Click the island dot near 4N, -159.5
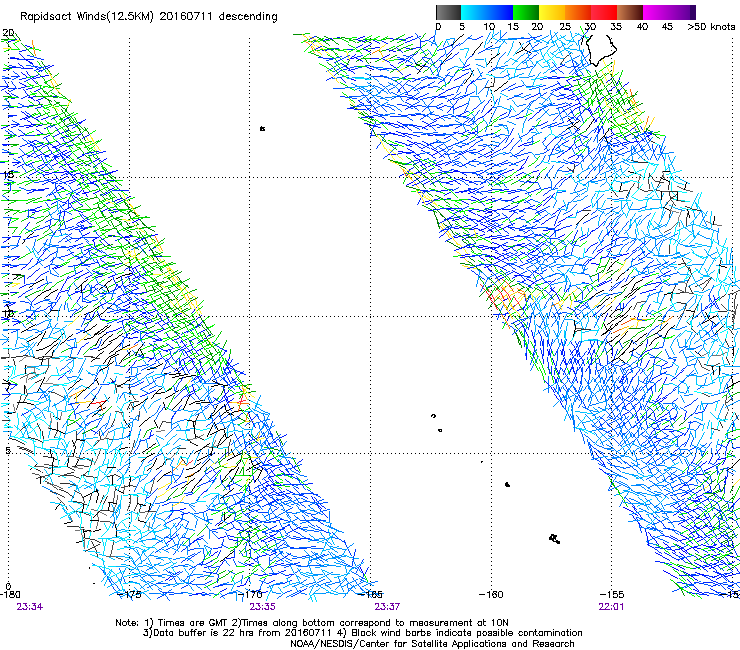740x650 pixels. (x=507, y=484)
